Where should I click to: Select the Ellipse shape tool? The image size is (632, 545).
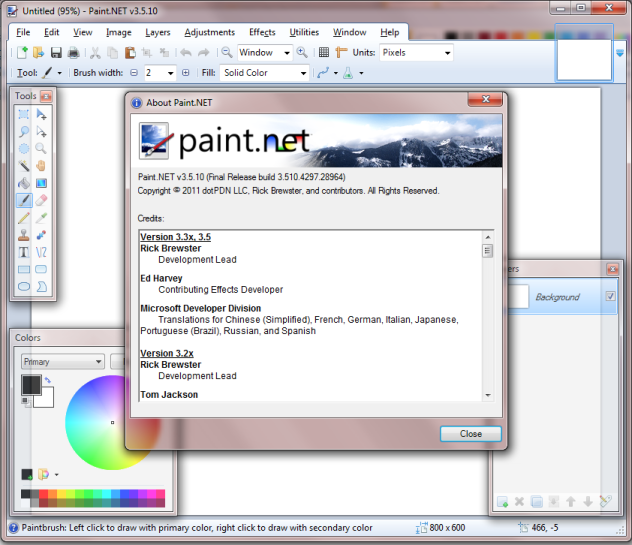pos(24,286)
